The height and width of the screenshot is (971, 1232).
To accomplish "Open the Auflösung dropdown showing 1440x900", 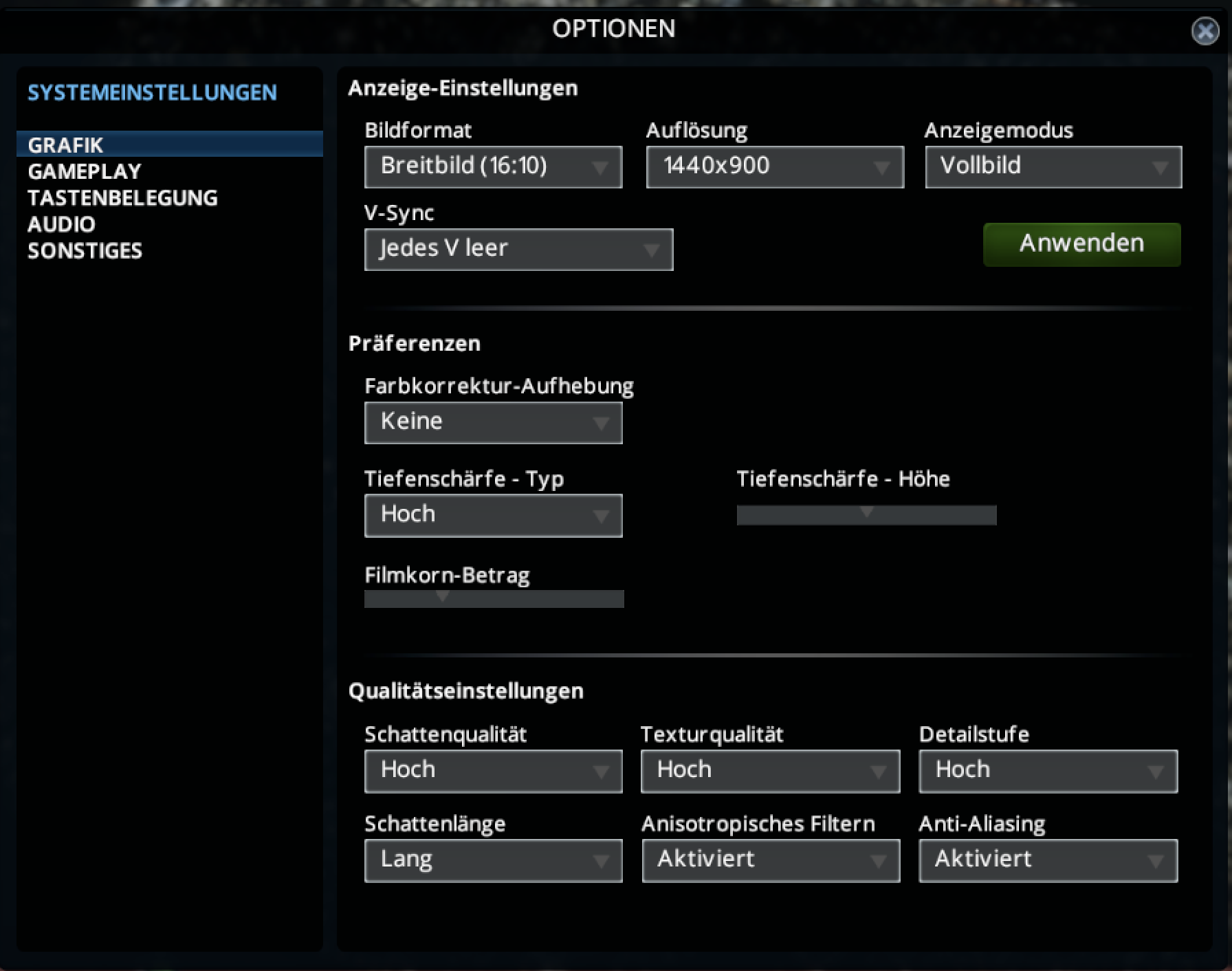I will pos(775,166).
